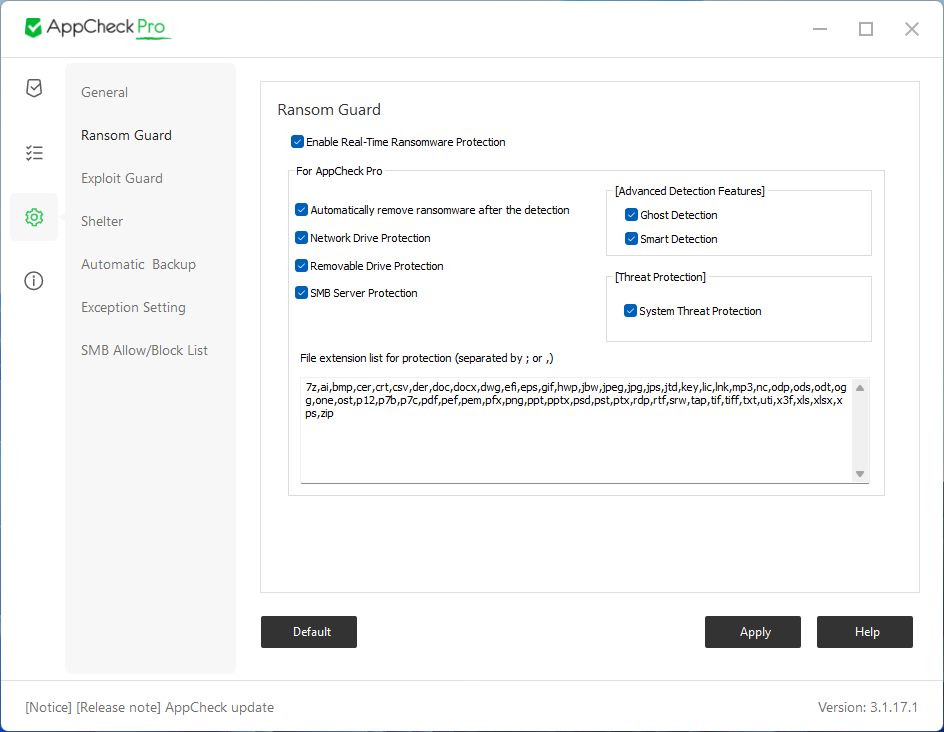Screen dimensions: 944x732
Task: Toggle SMB Server Protection checkbox
Action: [x=301, y=293]
